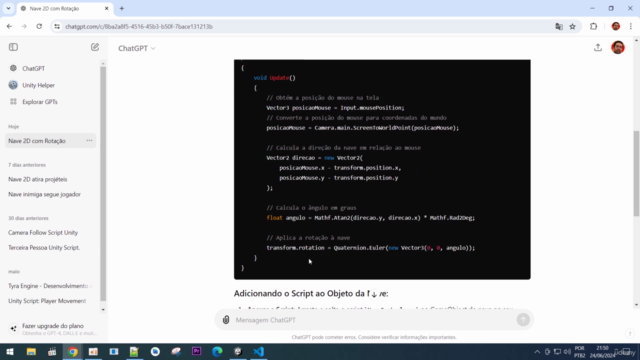Screen dimensions: 640x360
Task: Go forward with the browser forward arrow
Action: [x=24, y=27]
